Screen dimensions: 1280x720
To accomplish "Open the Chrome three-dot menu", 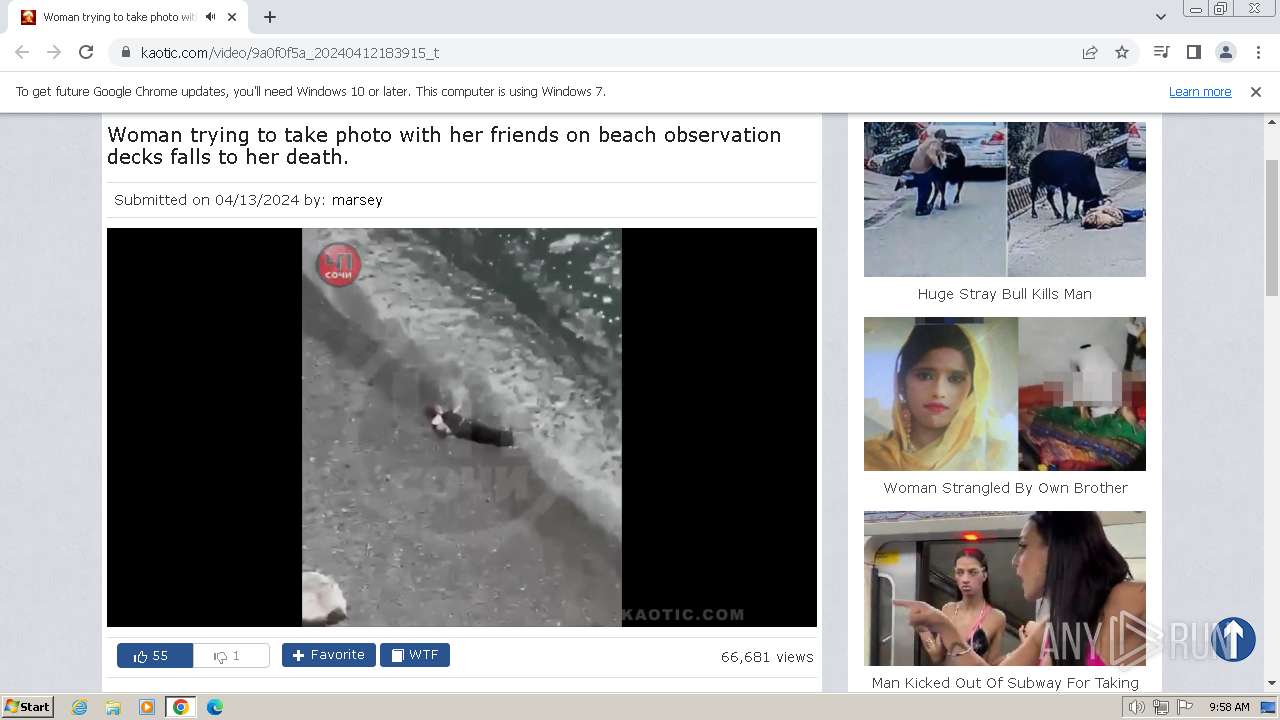I will pos(1258,52).
